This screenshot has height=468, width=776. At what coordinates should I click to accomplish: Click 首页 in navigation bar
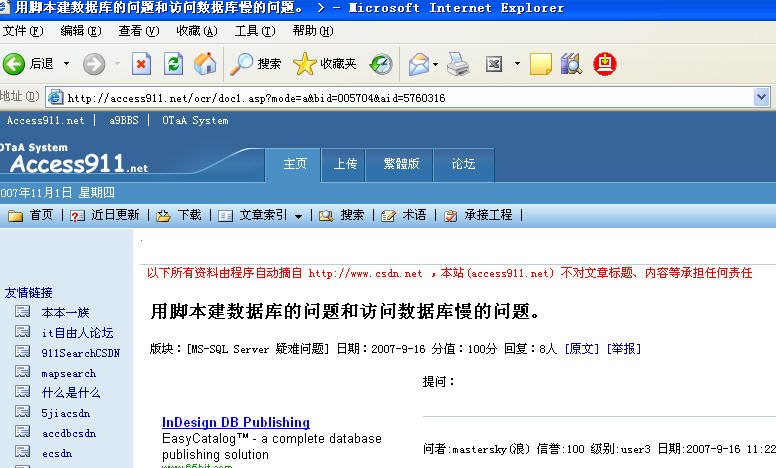[41, 215]
